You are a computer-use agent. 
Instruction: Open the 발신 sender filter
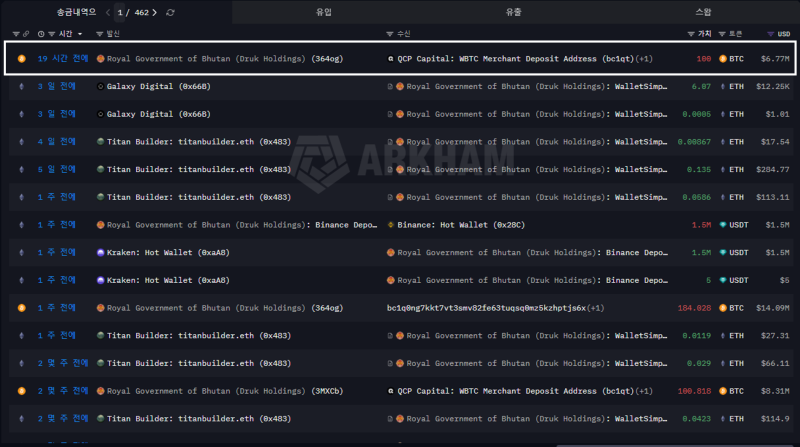99,34
